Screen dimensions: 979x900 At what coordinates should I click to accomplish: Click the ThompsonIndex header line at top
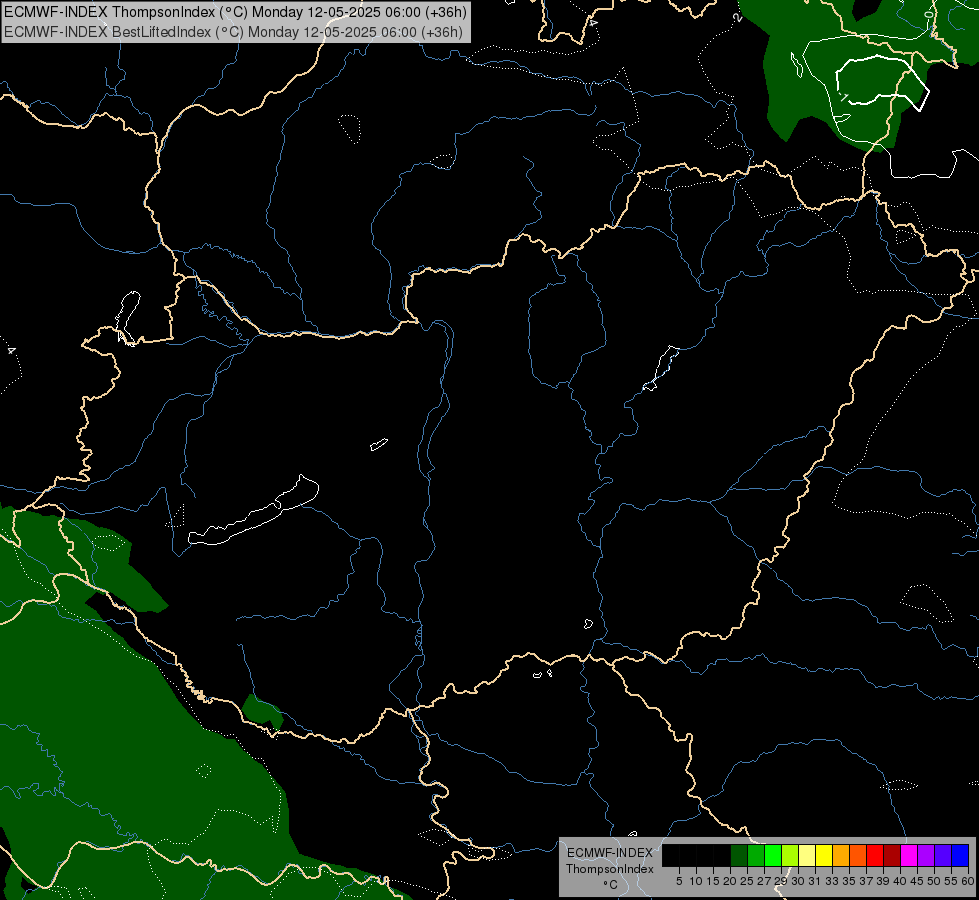pyautogui.click(x=235, y=12)
